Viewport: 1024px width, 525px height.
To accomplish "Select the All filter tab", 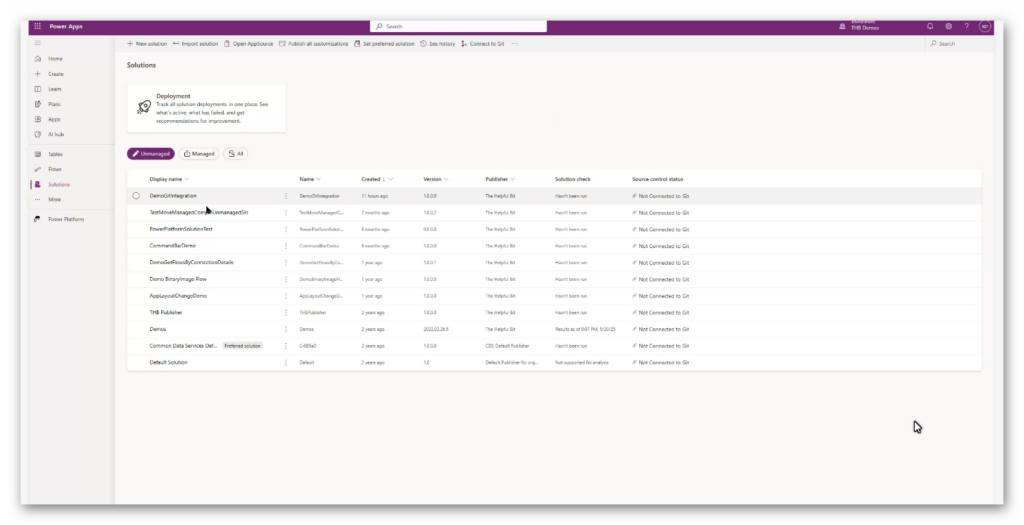I will tap(236, 154).
